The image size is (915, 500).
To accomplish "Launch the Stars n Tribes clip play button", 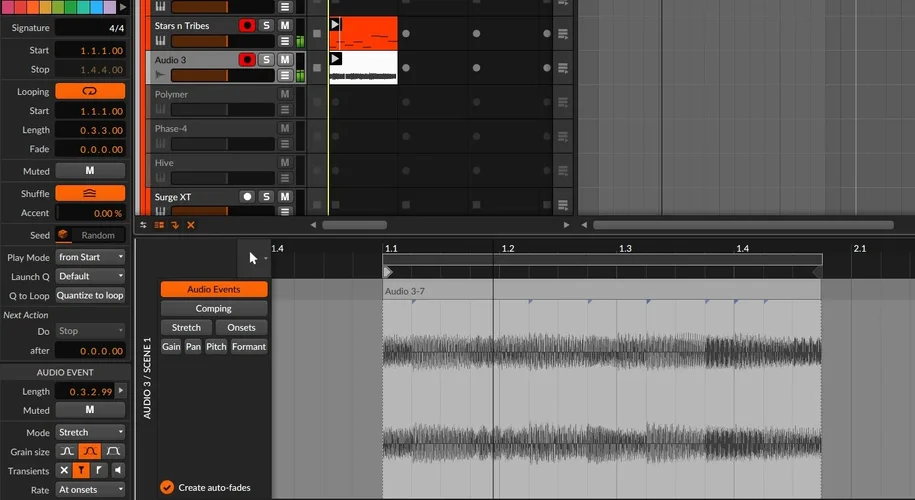I will (x=335, y=24).
